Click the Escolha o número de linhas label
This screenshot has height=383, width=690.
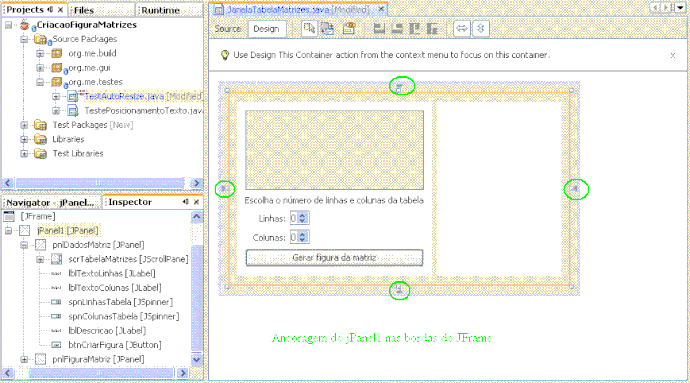334,200
